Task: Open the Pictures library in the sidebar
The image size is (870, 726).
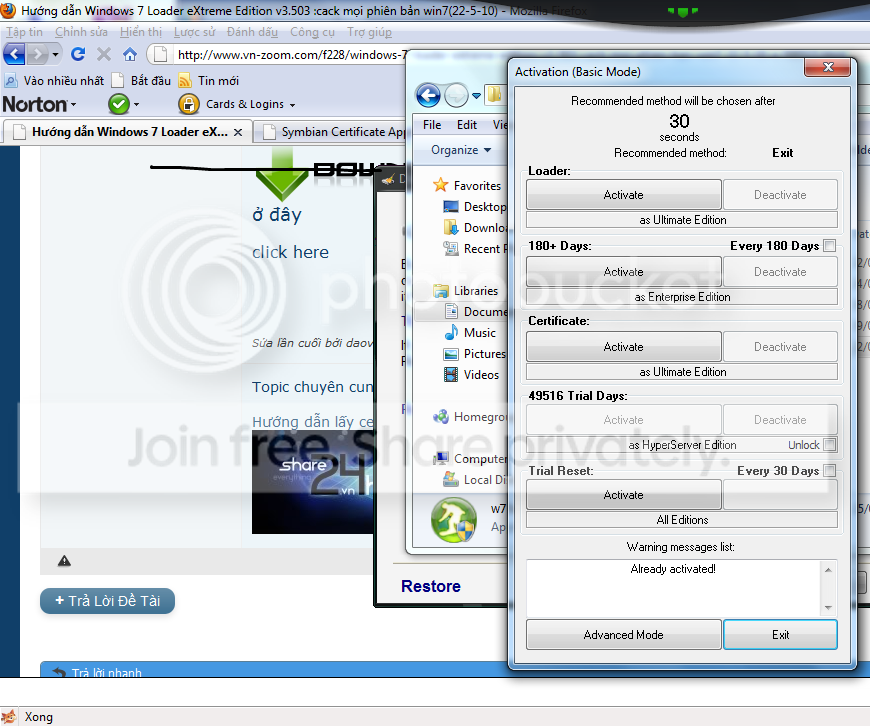Action: [484, 353]
